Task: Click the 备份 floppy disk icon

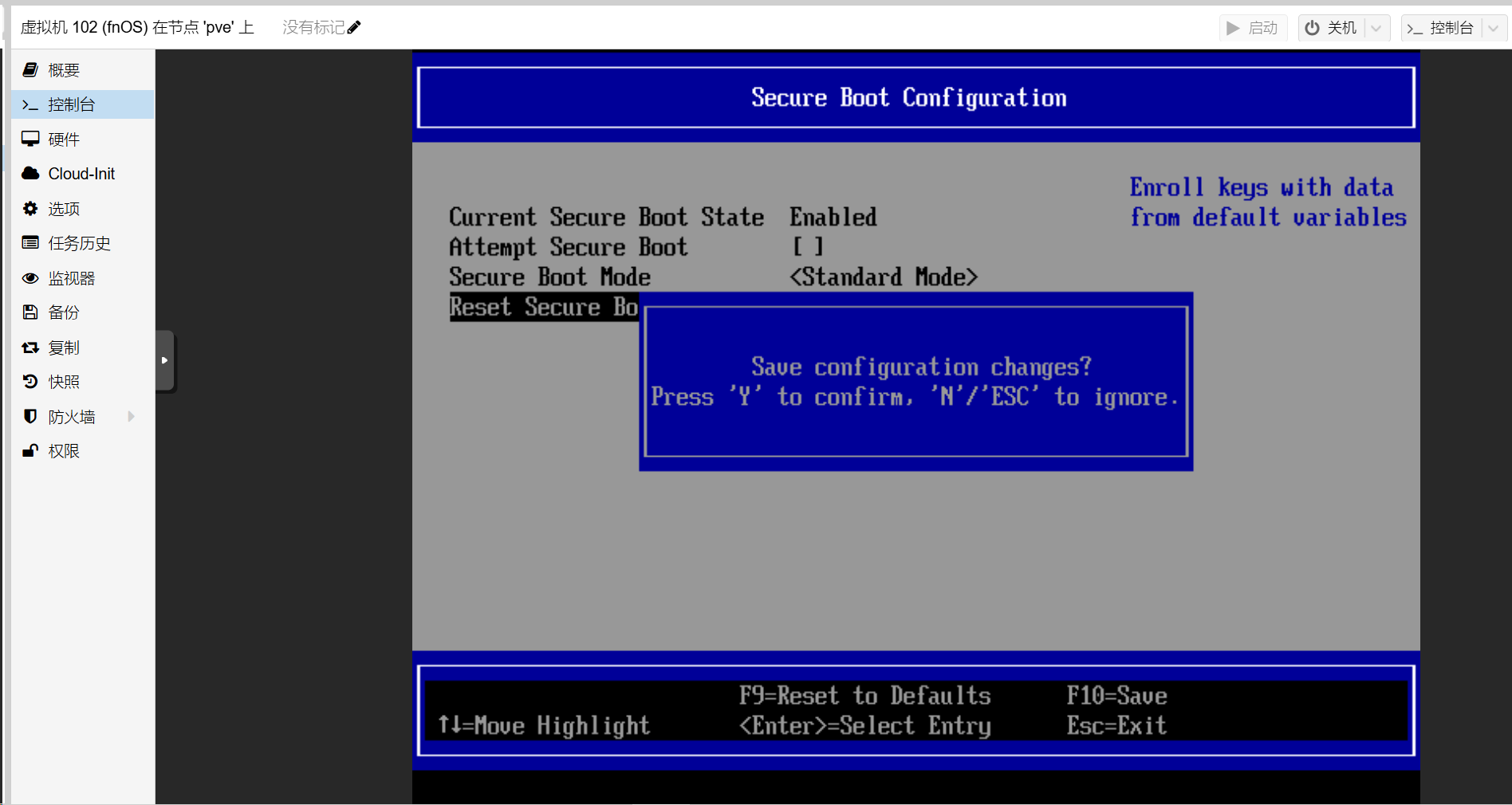Action: (x=30, y=312)
